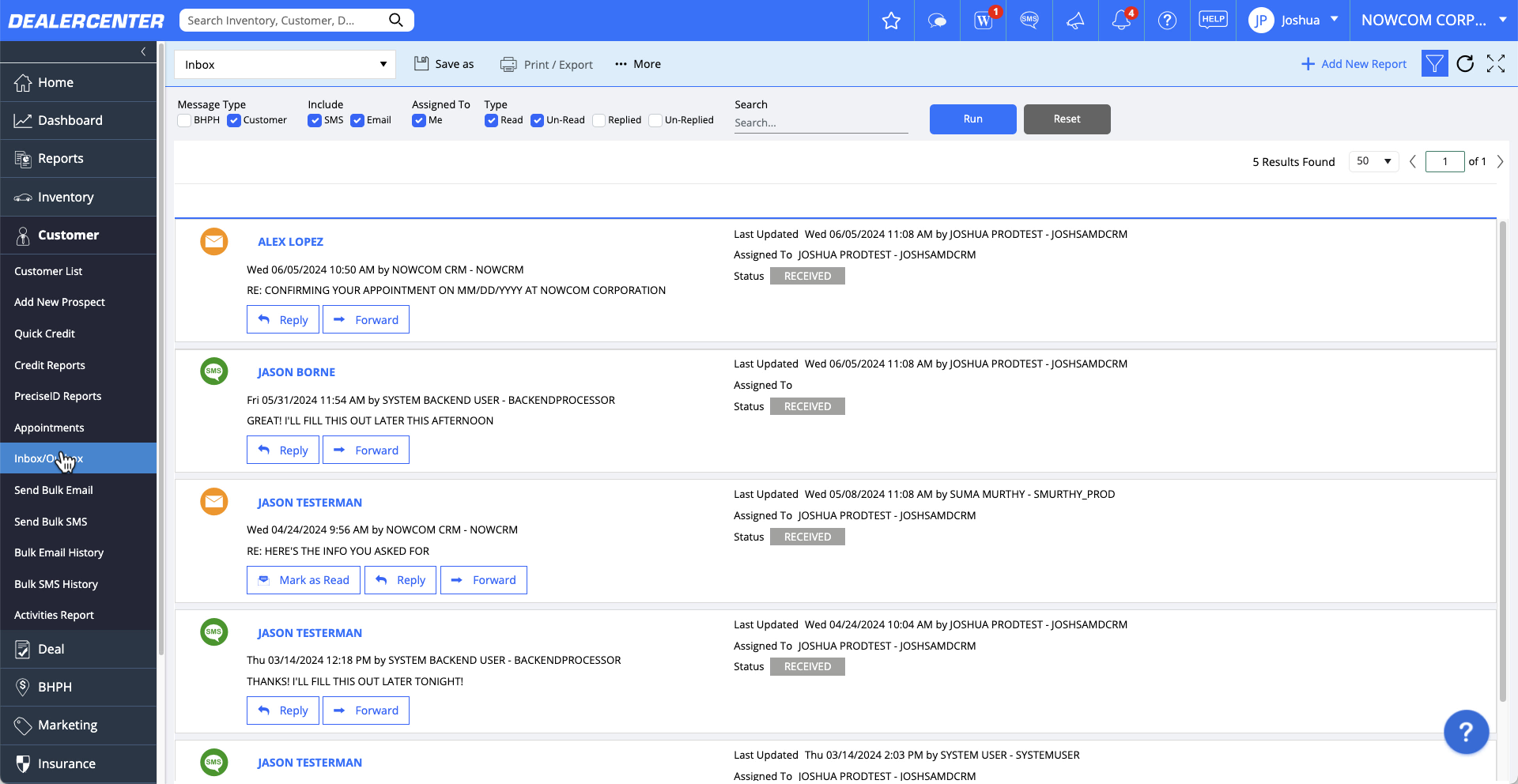1518x784 pixels.
Task: Open the More options menu
Action: [x=638, y=64]
